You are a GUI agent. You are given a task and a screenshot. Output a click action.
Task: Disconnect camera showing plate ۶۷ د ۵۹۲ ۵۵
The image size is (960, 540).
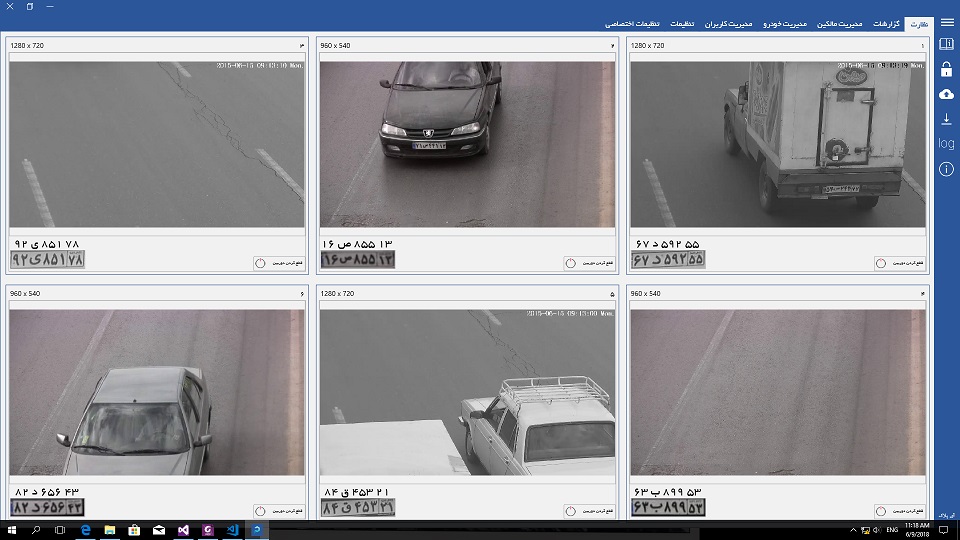point(899,263)
